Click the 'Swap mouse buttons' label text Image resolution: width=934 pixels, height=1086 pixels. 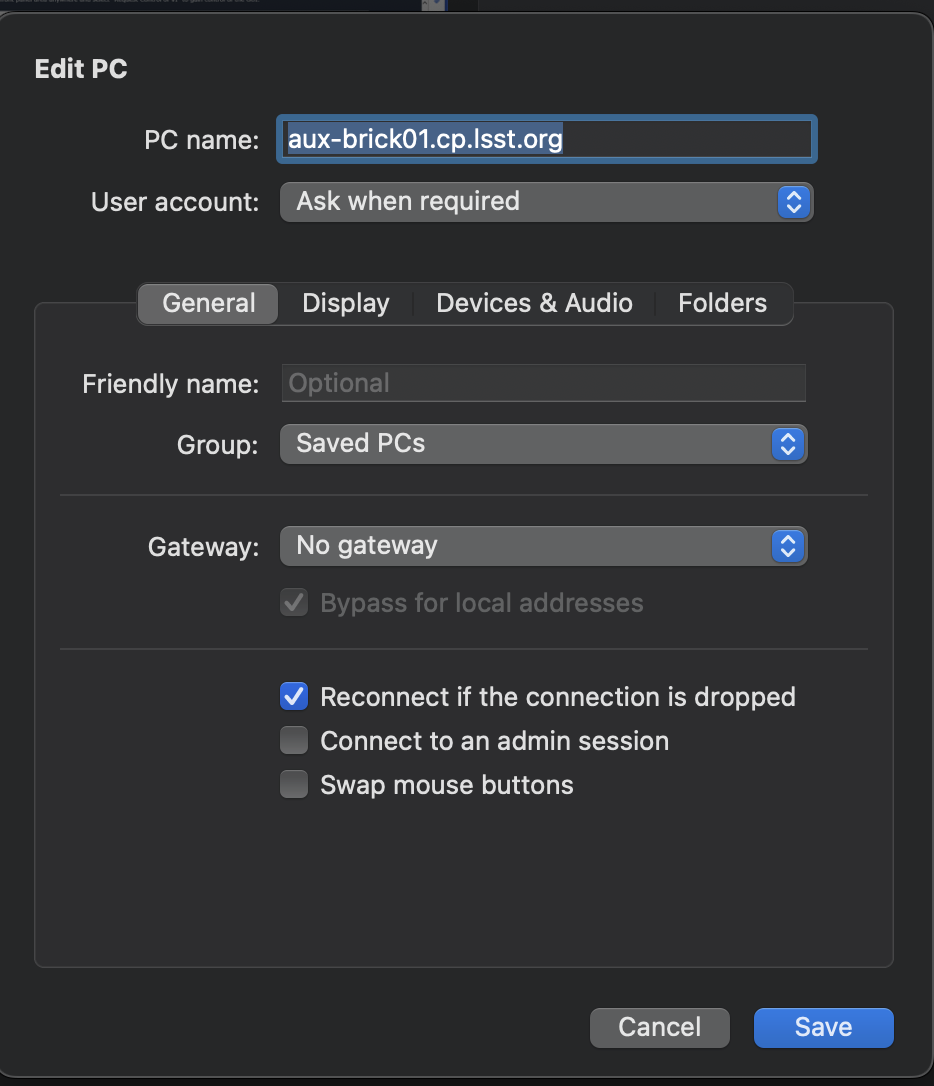coord(447,785)
